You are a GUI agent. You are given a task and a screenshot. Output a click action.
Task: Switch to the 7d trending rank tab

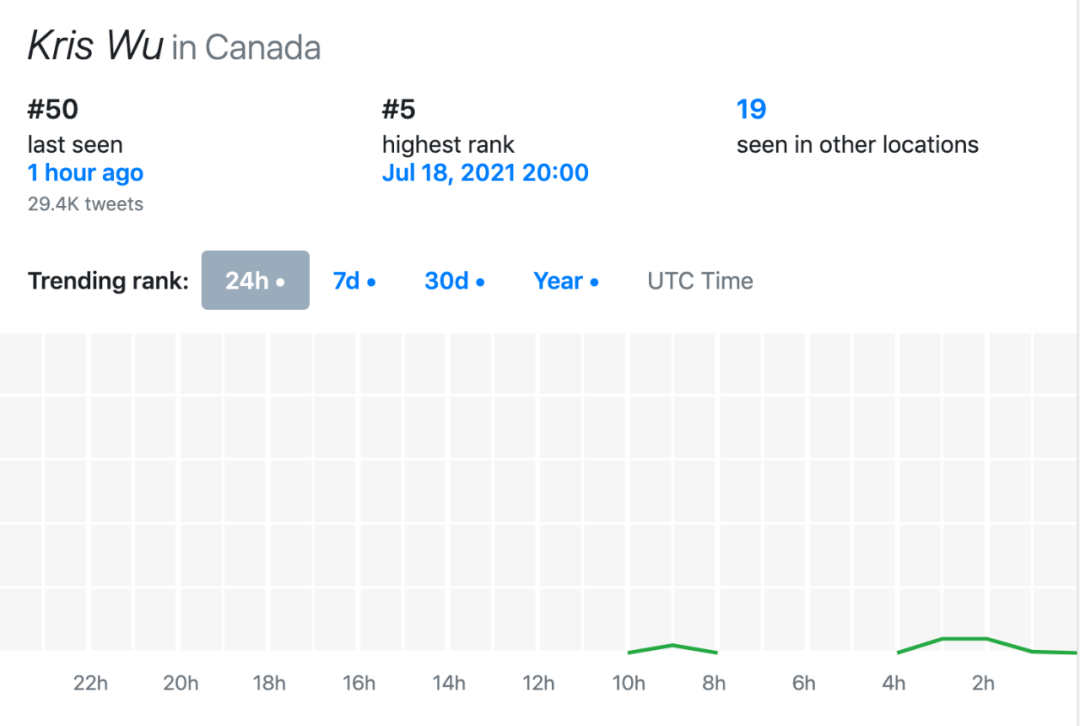click(354, 281)
